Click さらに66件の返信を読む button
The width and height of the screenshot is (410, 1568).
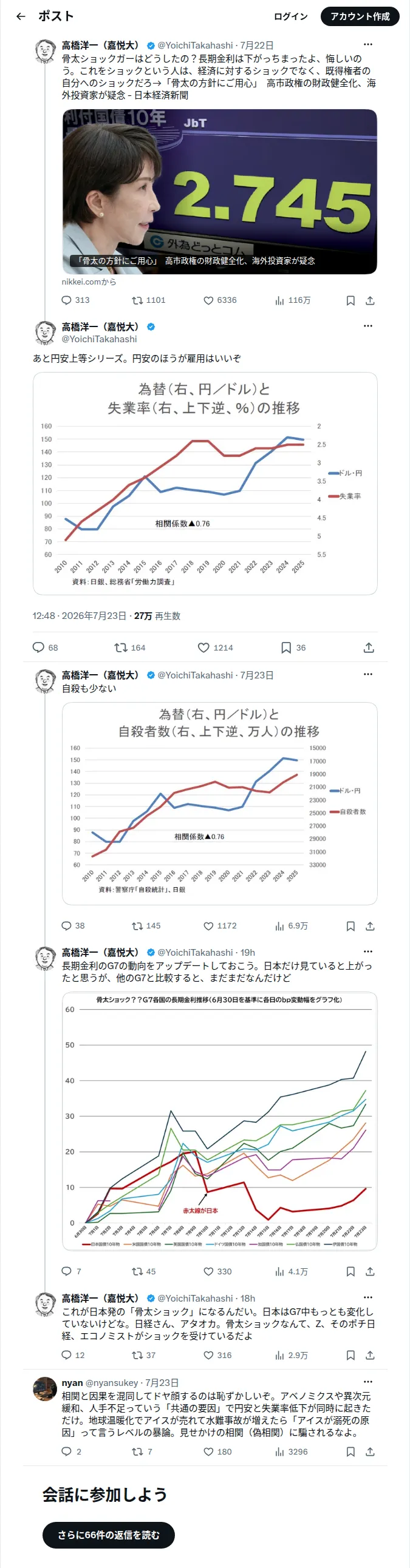tap(109, 1535)
